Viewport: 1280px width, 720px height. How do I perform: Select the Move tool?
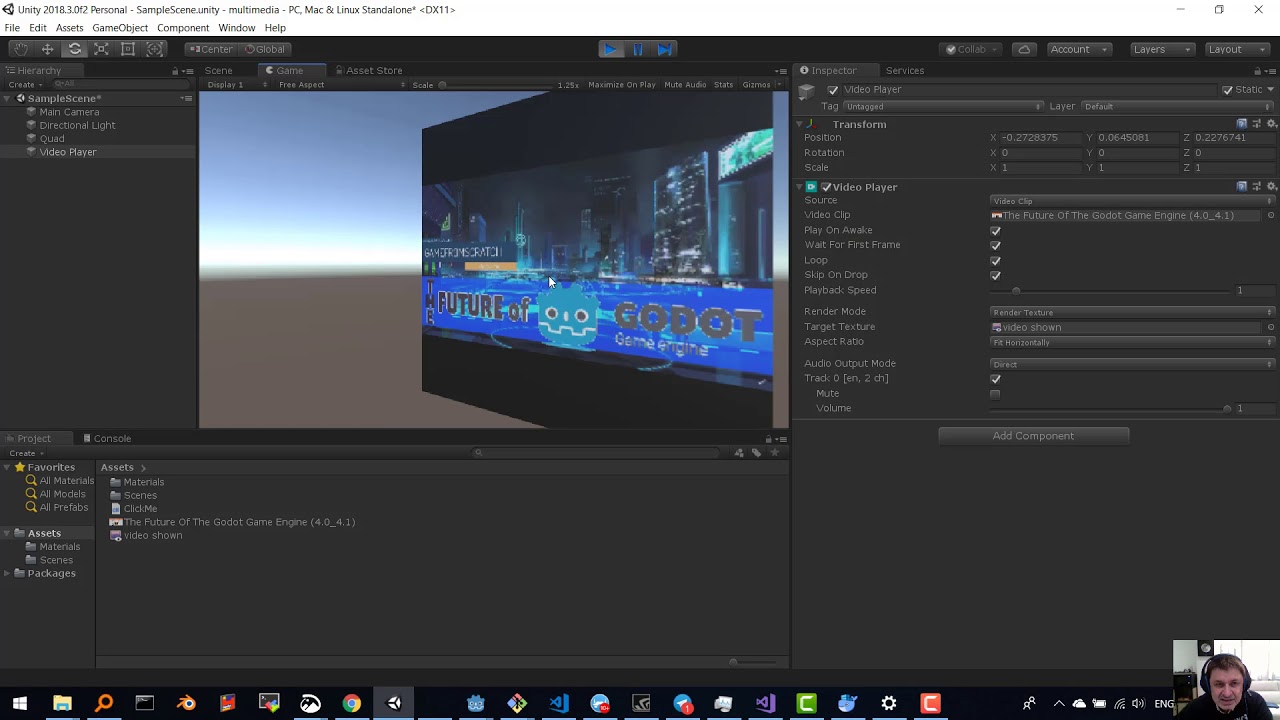click(47, 49)
